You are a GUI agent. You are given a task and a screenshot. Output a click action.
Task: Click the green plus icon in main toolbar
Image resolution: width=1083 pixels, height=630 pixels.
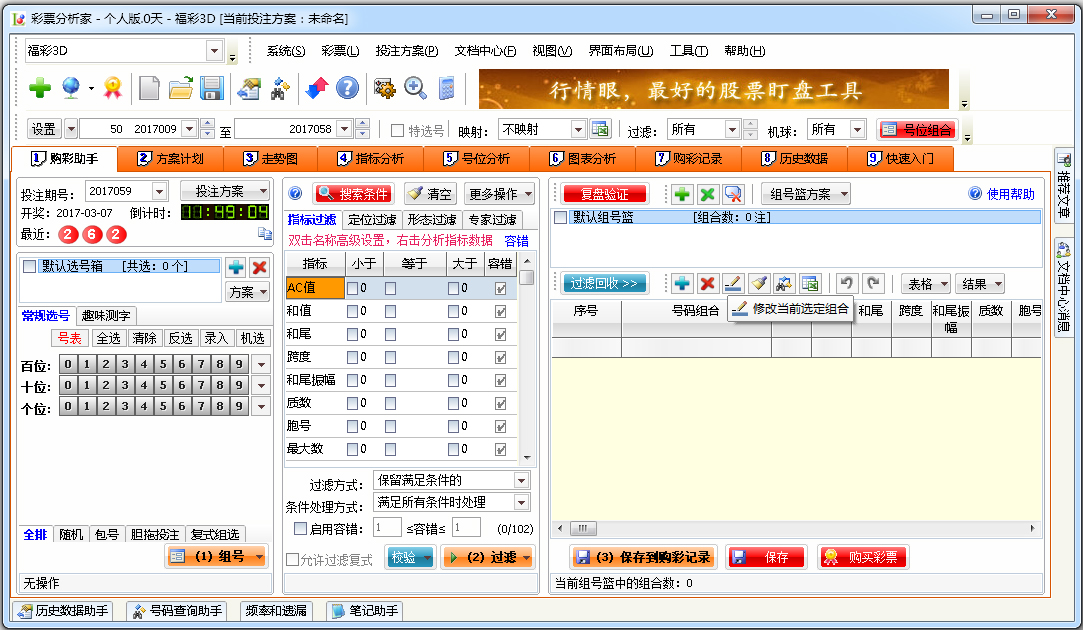[39, 88]
